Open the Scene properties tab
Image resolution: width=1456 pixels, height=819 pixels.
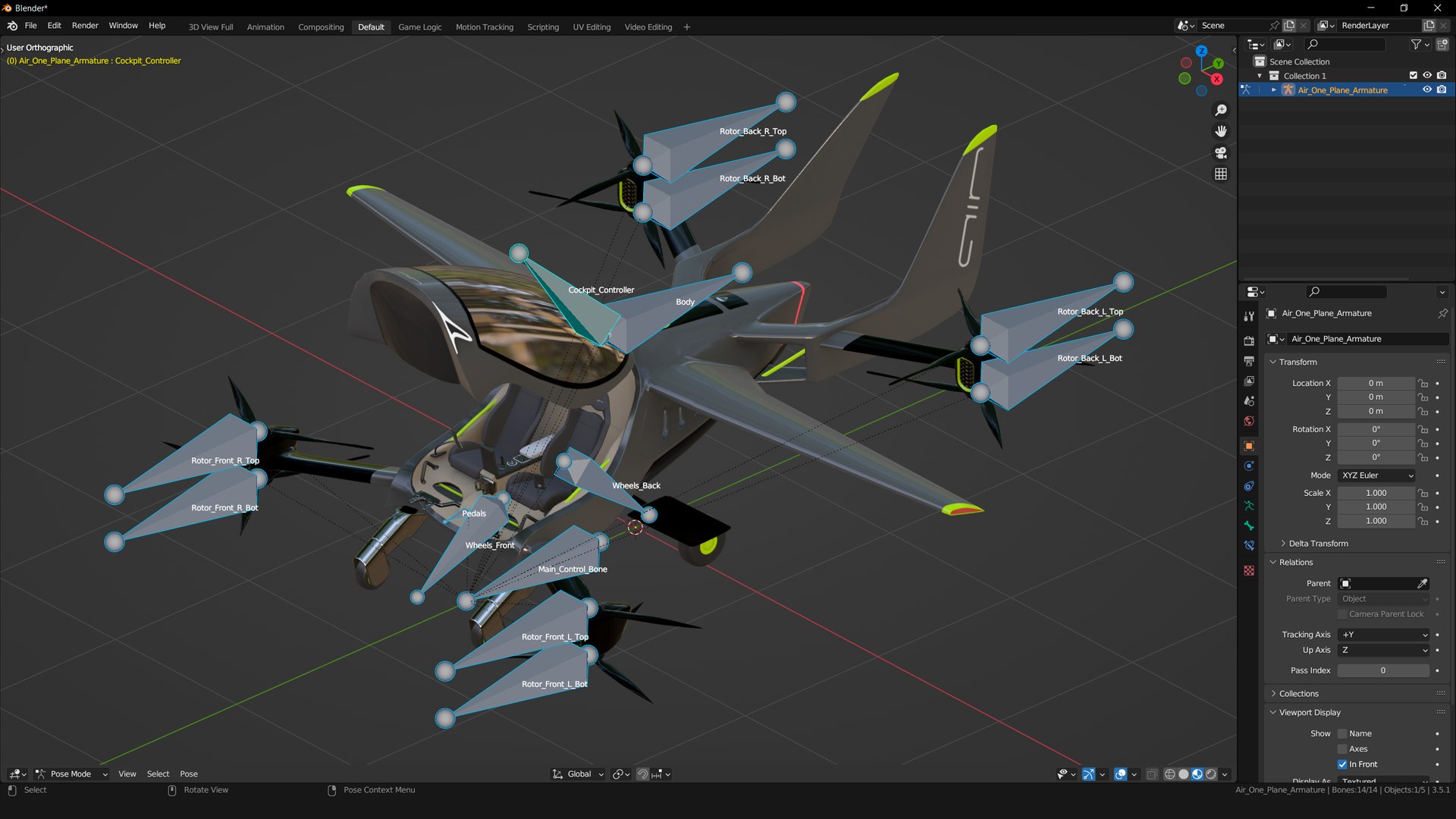coord(1249,400)
